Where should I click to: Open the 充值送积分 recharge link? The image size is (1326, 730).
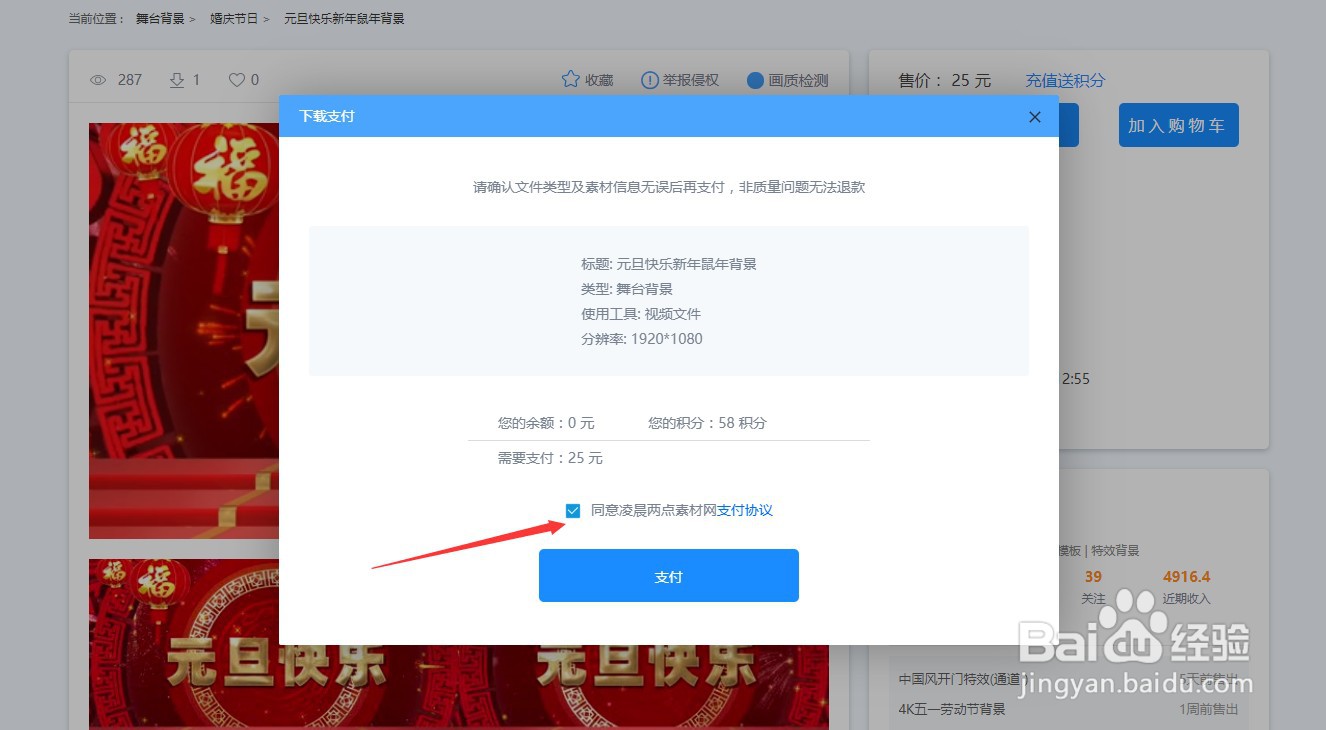tap(1065, 80)
